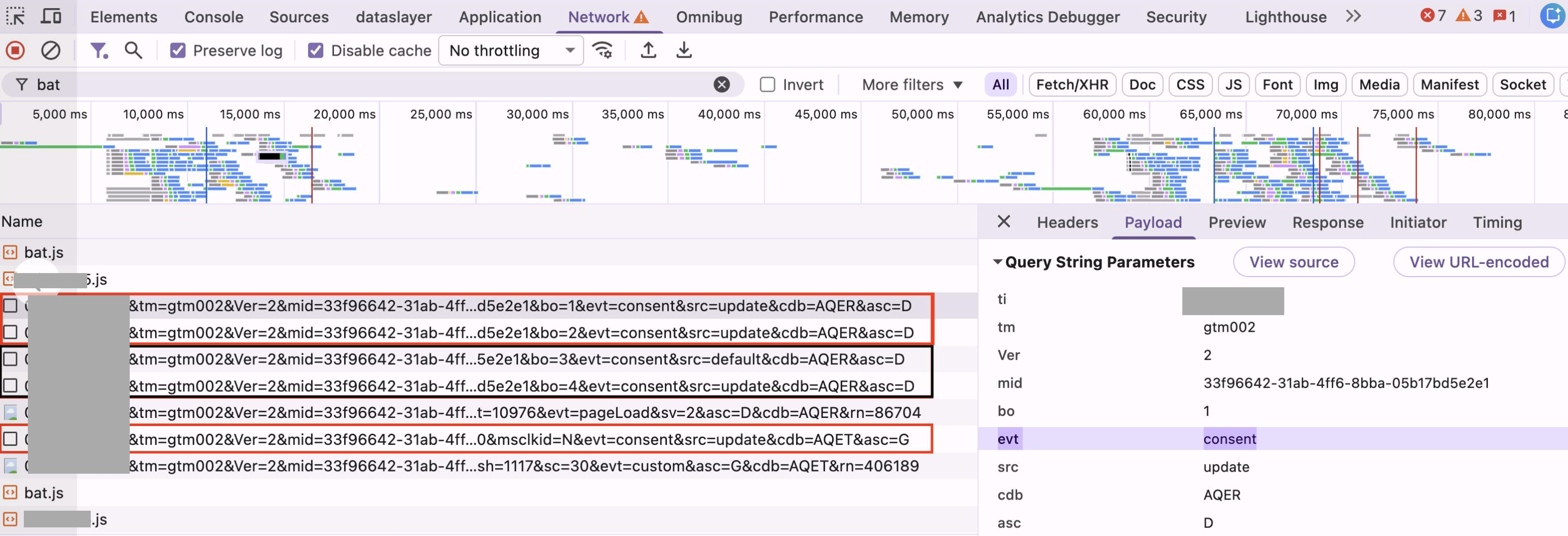
Task: Open network conditions Wi-Fi settings icon
Action: [x=603, y=50]
